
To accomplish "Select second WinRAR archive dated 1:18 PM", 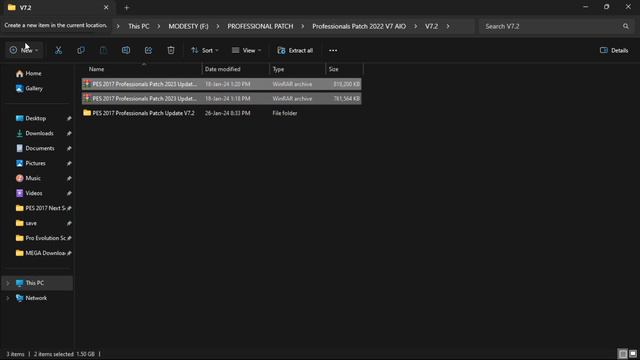I will (x=222, y=98).
